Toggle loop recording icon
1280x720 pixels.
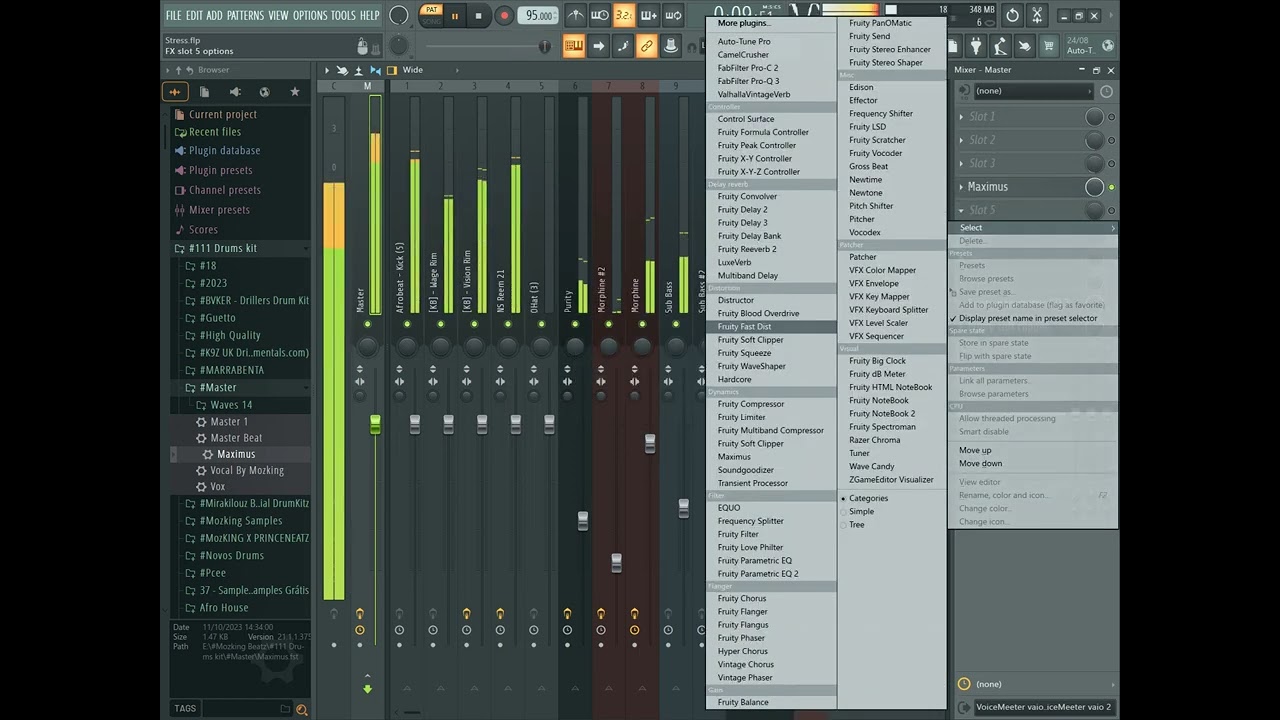pos(673,16)
